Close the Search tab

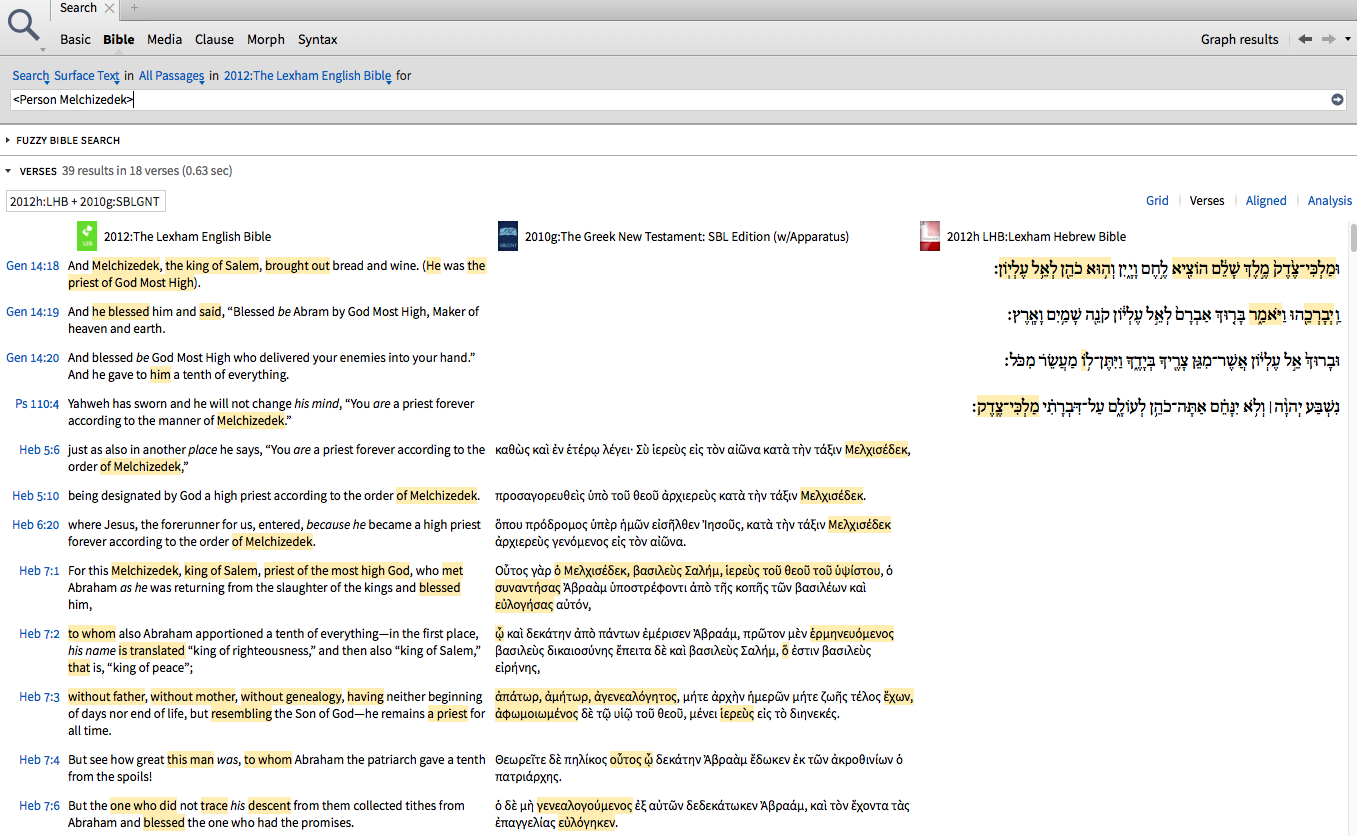tap(110, 8)
